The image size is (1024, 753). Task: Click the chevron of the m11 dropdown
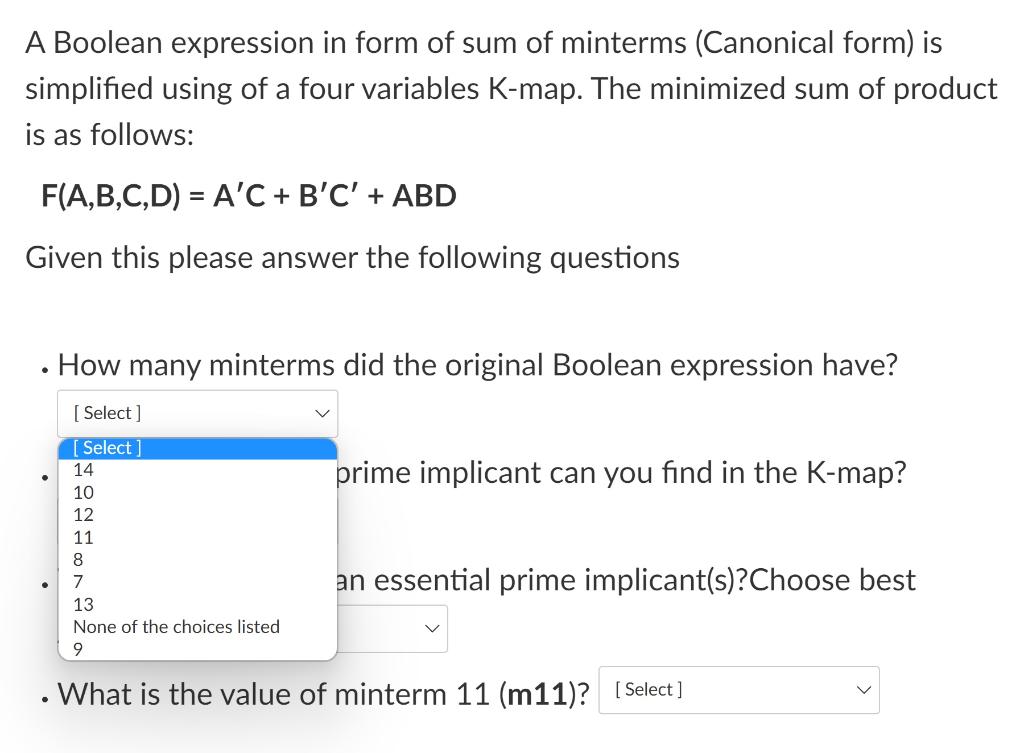[x=862, y=690]
